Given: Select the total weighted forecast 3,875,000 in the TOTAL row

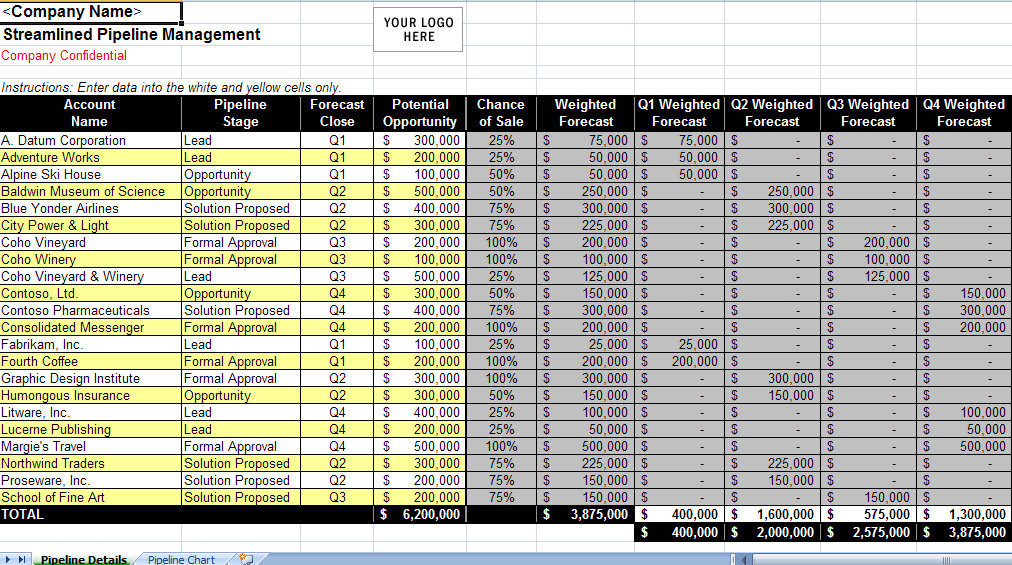Looking at the screenshot, I should [585, 515].
